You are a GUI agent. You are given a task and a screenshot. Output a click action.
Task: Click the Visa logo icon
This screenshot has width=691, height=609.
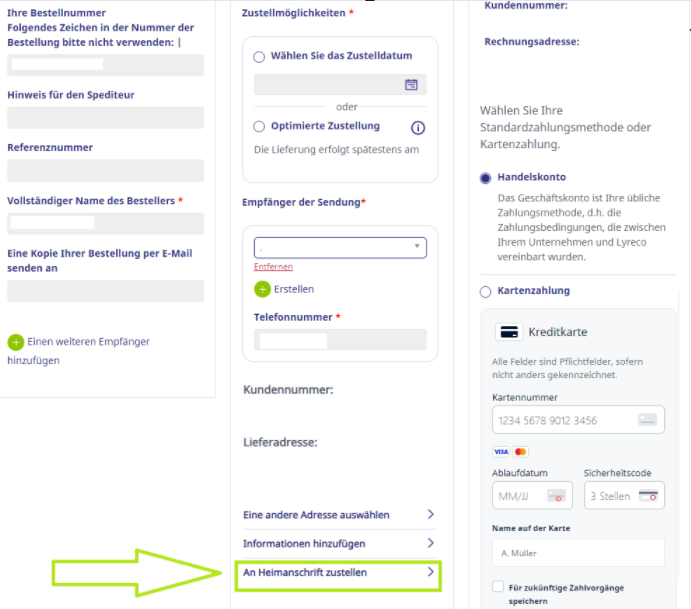click(x=501, y=452)
